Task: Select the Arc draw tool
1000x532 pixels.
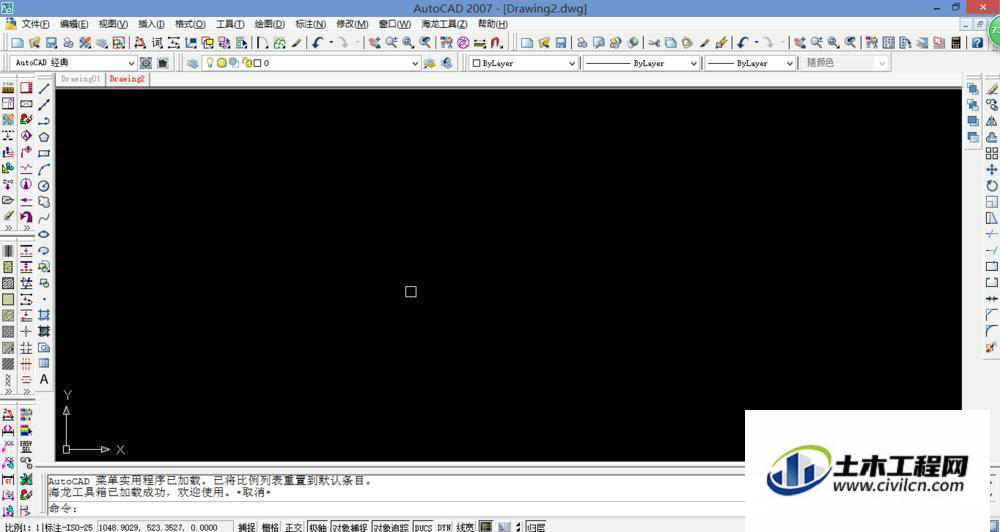Action: (x=44, y=169)
